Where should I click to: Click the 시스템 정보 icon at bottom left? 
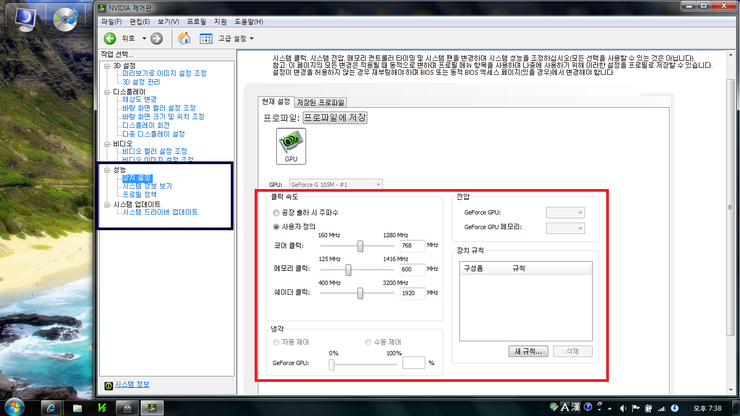pos(108,385)
